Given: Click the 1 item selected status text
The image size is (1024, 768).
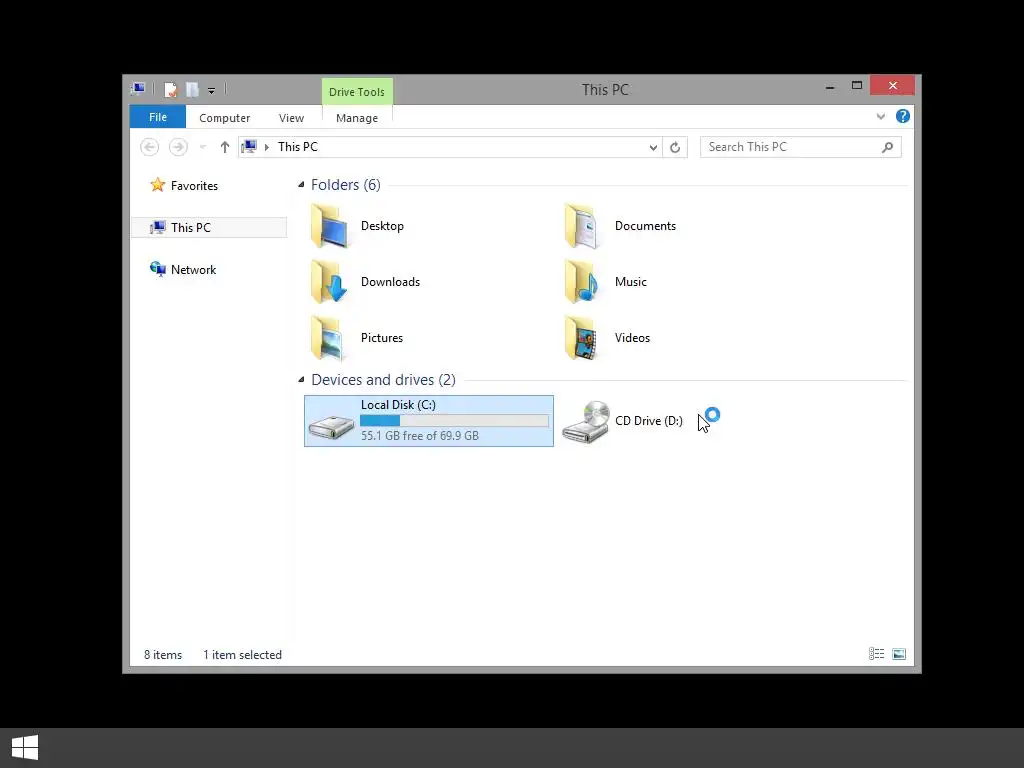Looking at the screenshot, I should [x=242, y=655].
